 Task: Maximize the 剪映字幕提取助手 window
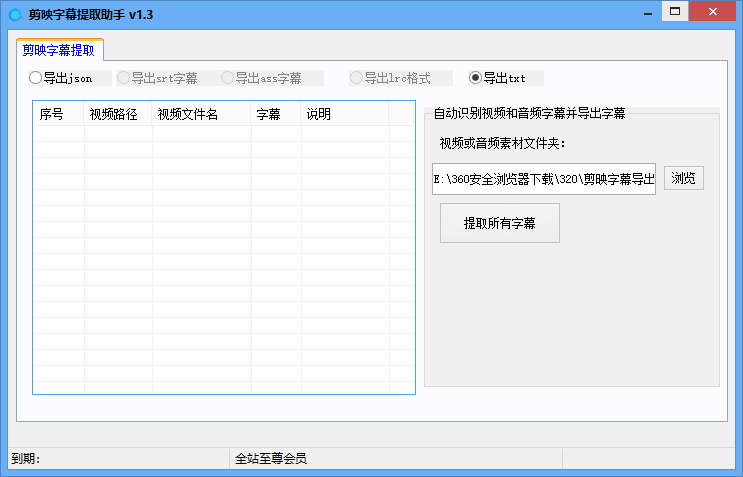pos(675,11)
